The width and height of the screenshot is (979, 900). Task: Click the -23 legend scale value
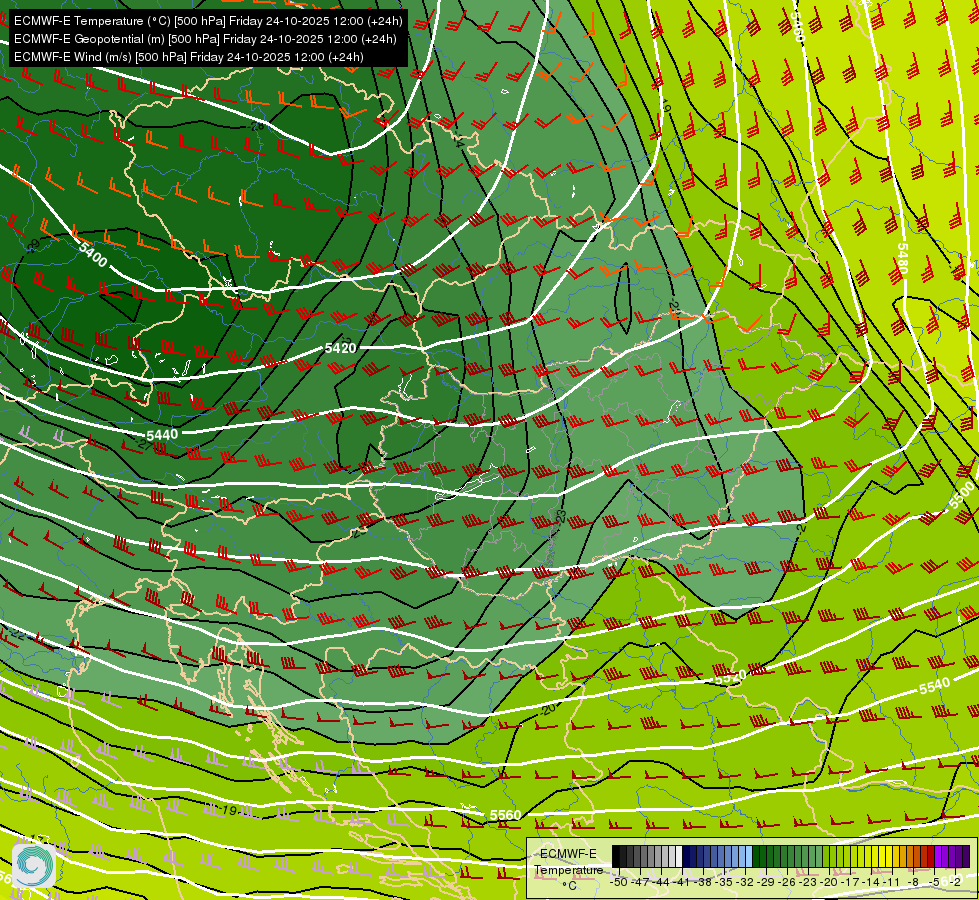[x=807, y=883]
